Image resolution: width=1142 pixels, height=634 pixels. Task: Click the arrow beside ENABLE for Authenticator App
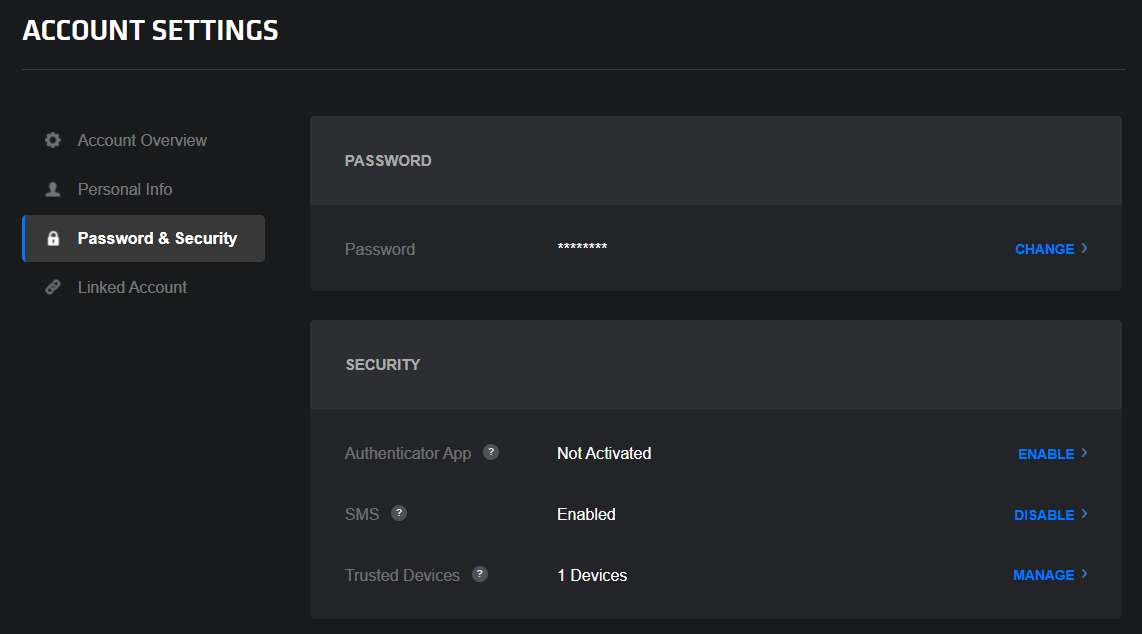pyautogui.click(x=1087, y=453)
